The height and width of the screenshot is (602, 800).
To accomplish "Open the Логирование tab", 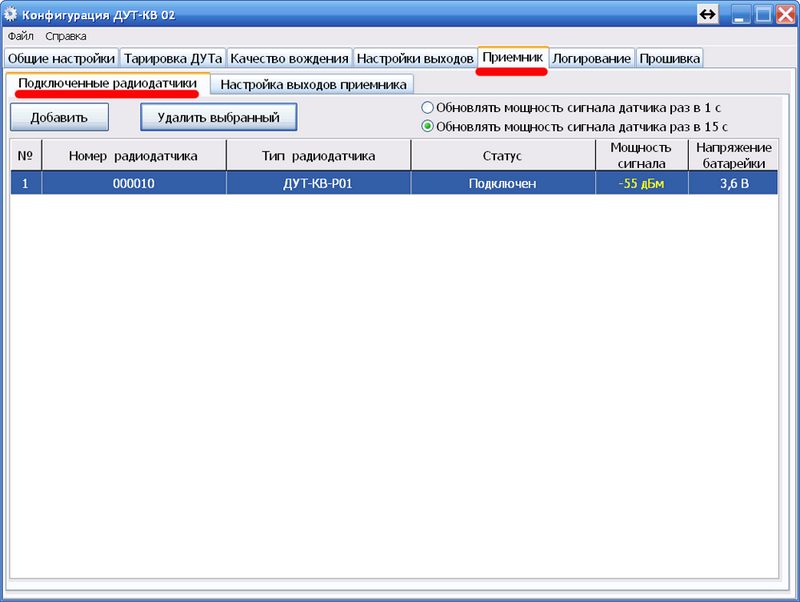I will [x=591, y=58].
